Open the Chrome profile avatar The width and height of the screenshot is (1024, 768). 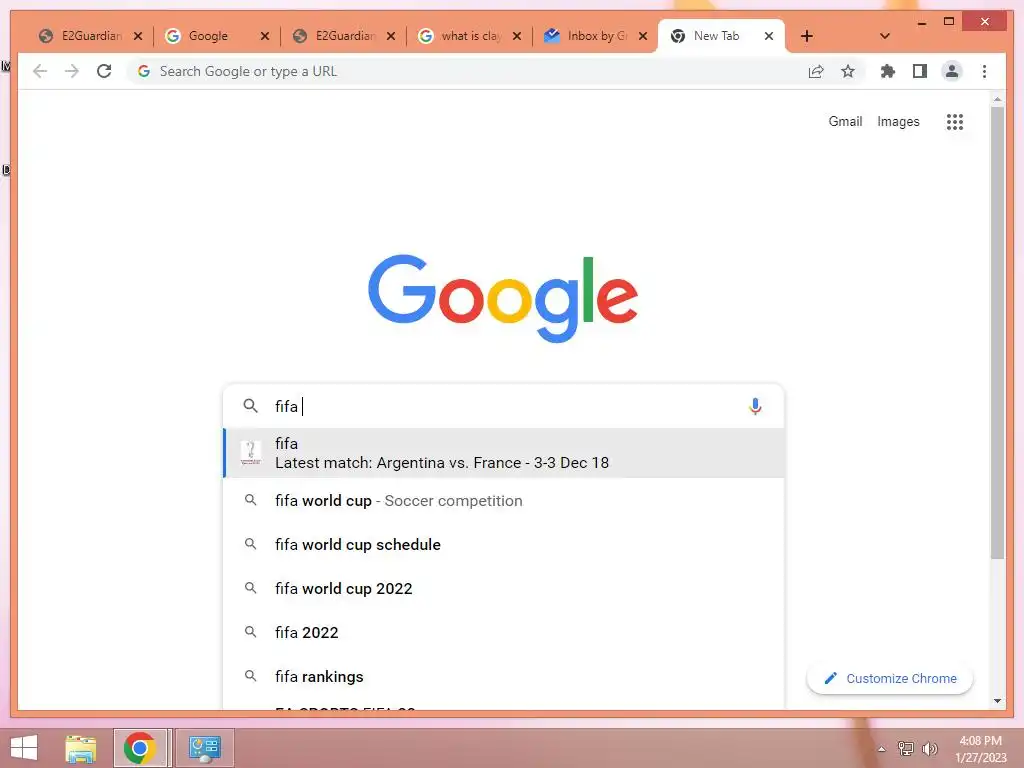point(952,71)
